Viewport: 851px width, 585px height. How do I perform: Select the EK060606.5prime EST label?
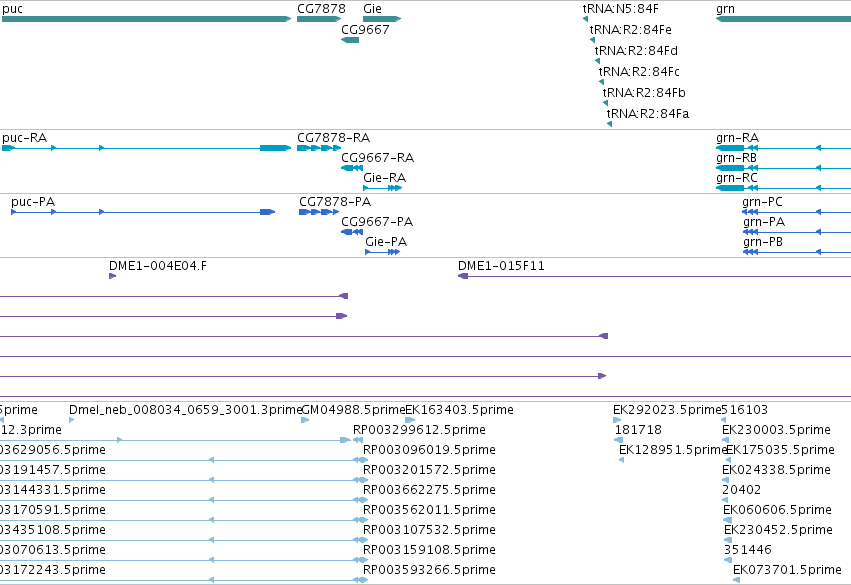tap(778, 510)
